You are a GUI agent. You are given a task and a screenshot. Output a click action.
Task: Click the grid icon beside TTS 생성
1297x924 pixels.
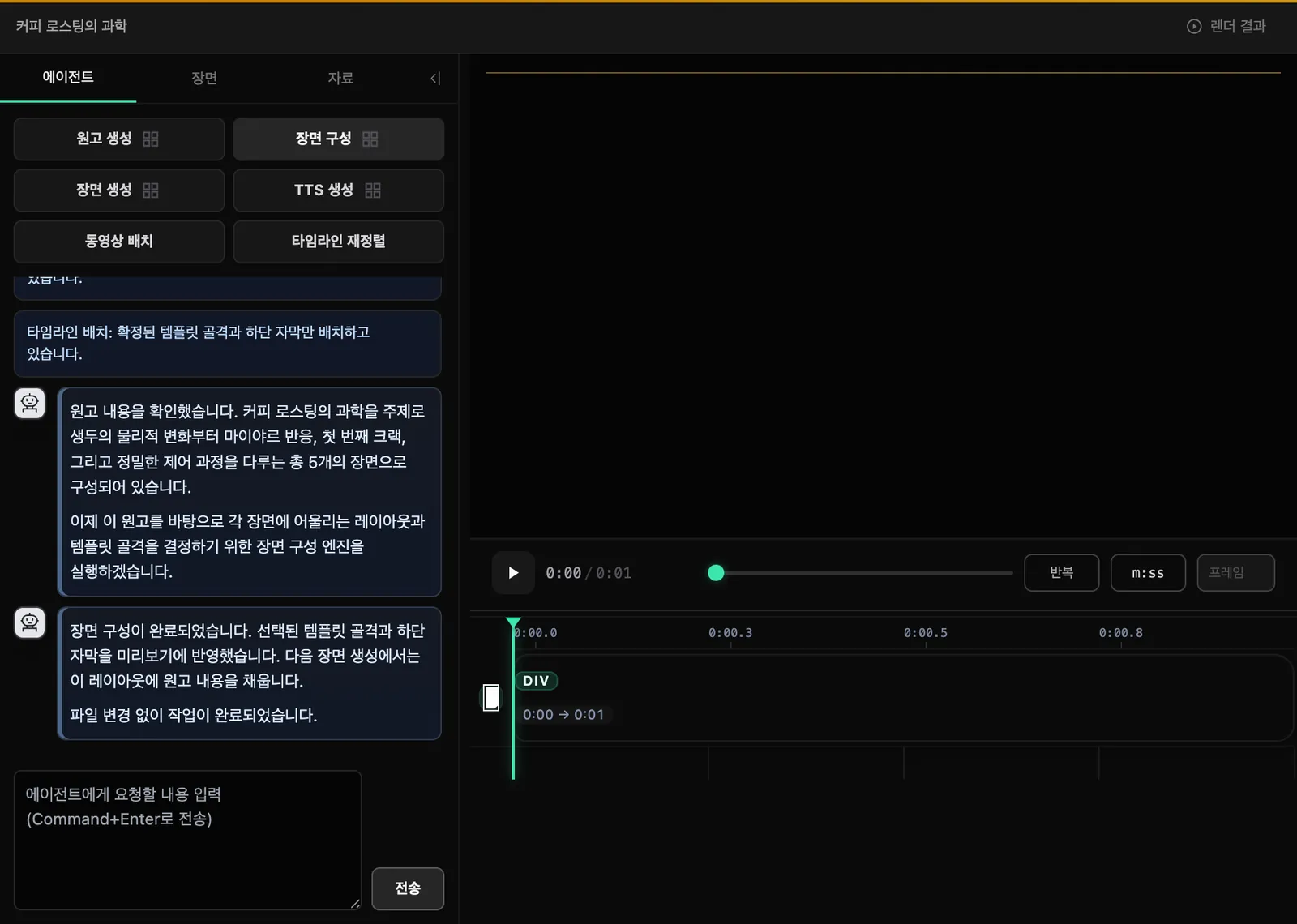click(373, 190)
